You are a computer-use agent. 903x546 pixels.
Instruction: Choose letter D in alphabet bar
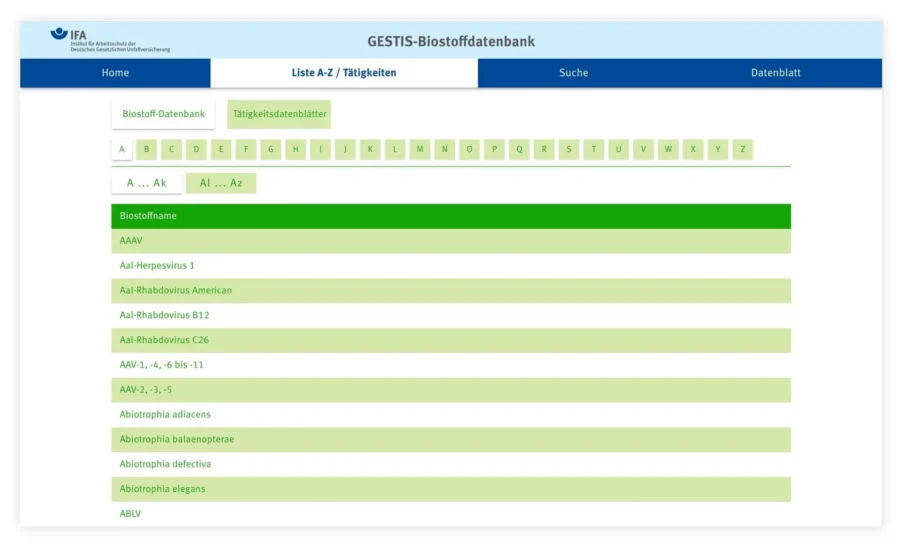pyautogui.click(x=196, y=149)
